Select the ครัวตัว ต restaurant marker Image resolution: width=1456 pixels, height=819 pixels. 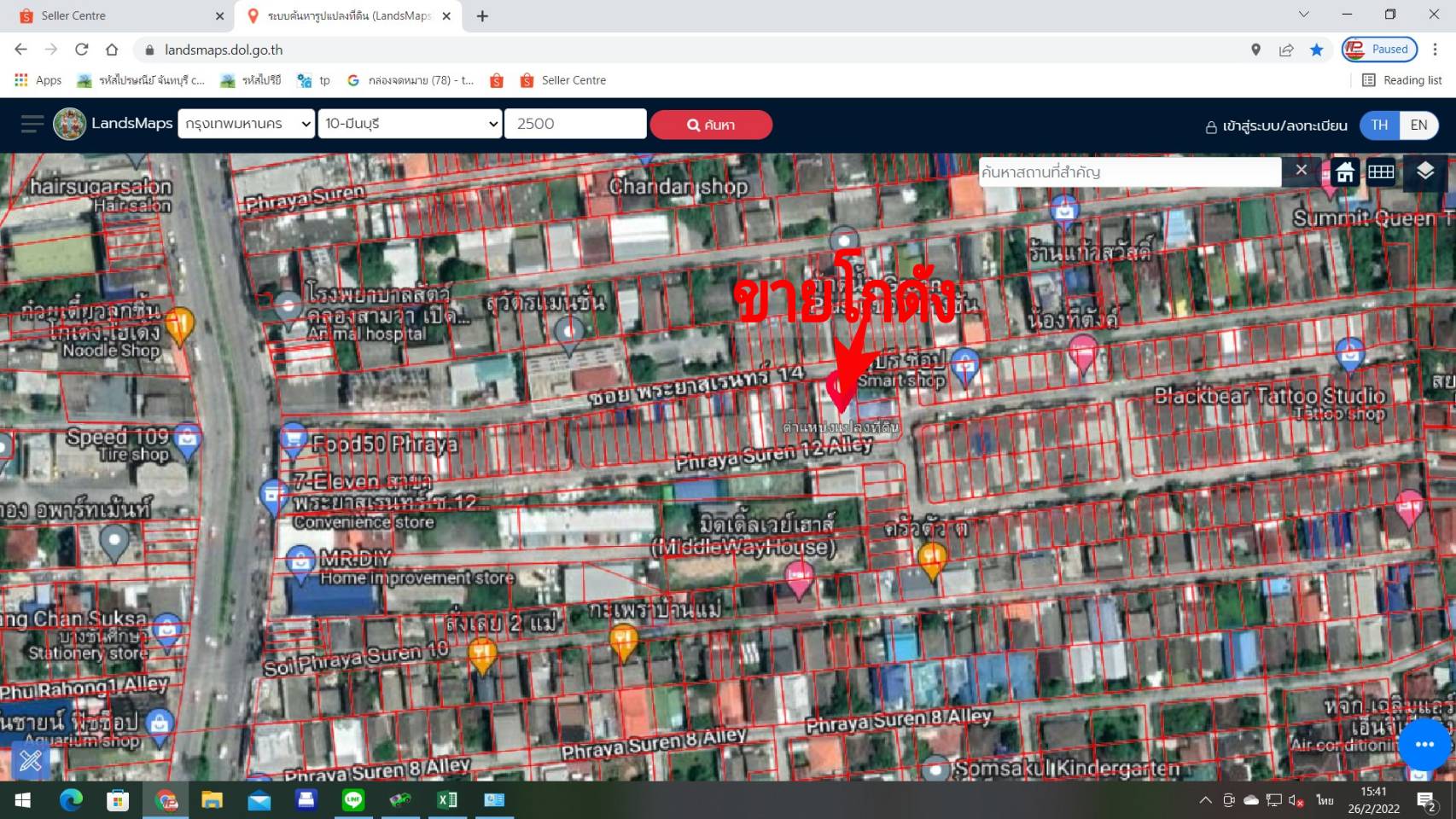(933, 561)
